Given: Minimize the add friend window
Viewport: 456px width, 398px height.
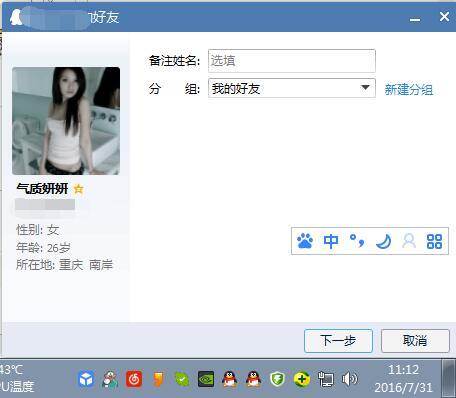Looking at the screenshot, I should pyautogui.click(x=415, y=19).
